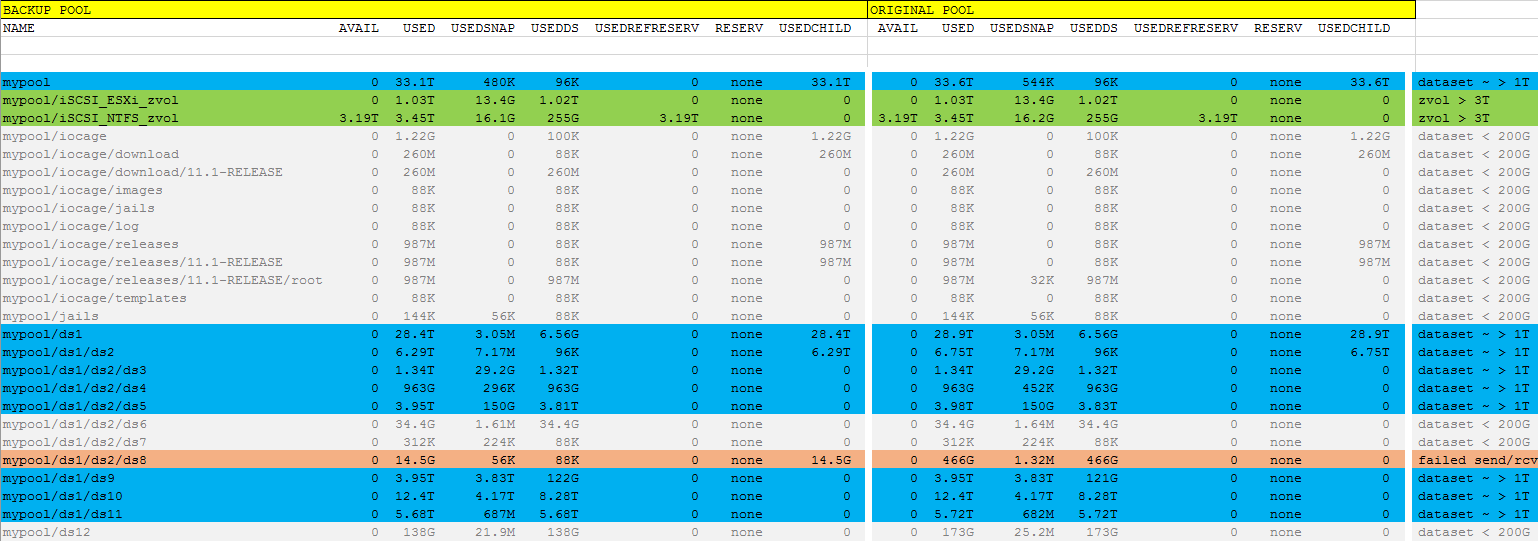The width and height of the screenshot is (1538, 541).
Task: Click the 687M USEDSNAP value in ds11 row
Action: pyautogui.click(x=499, y=514)
